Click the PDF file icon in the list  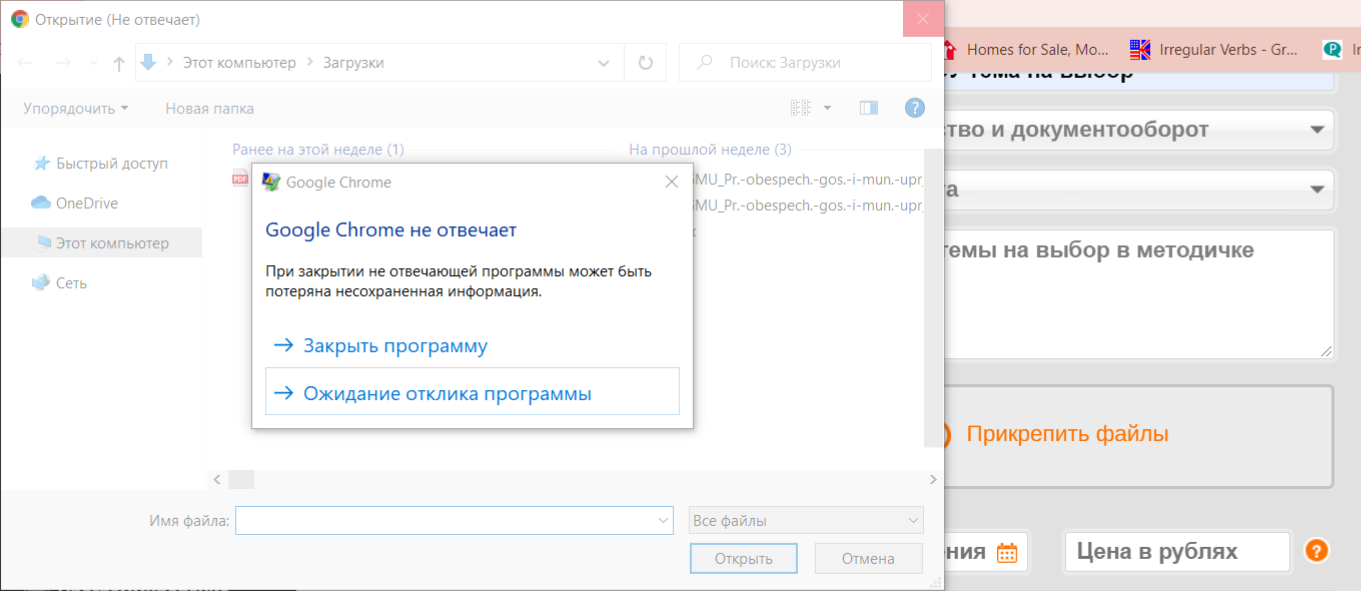coord(240,179)
